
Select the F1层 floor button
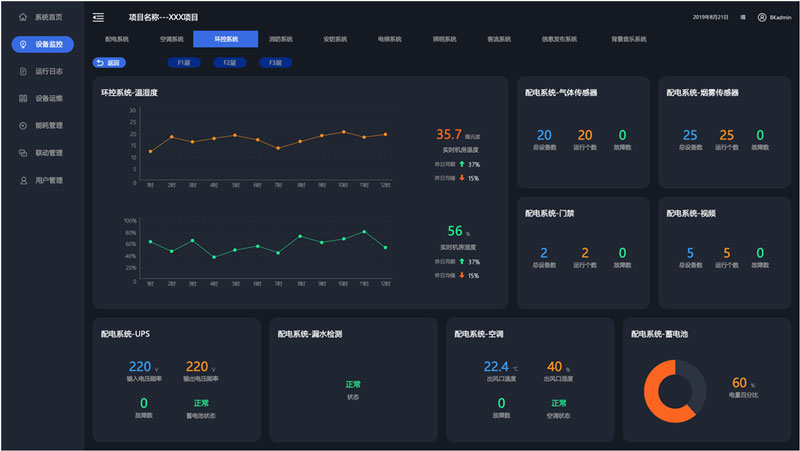[183, 63]
